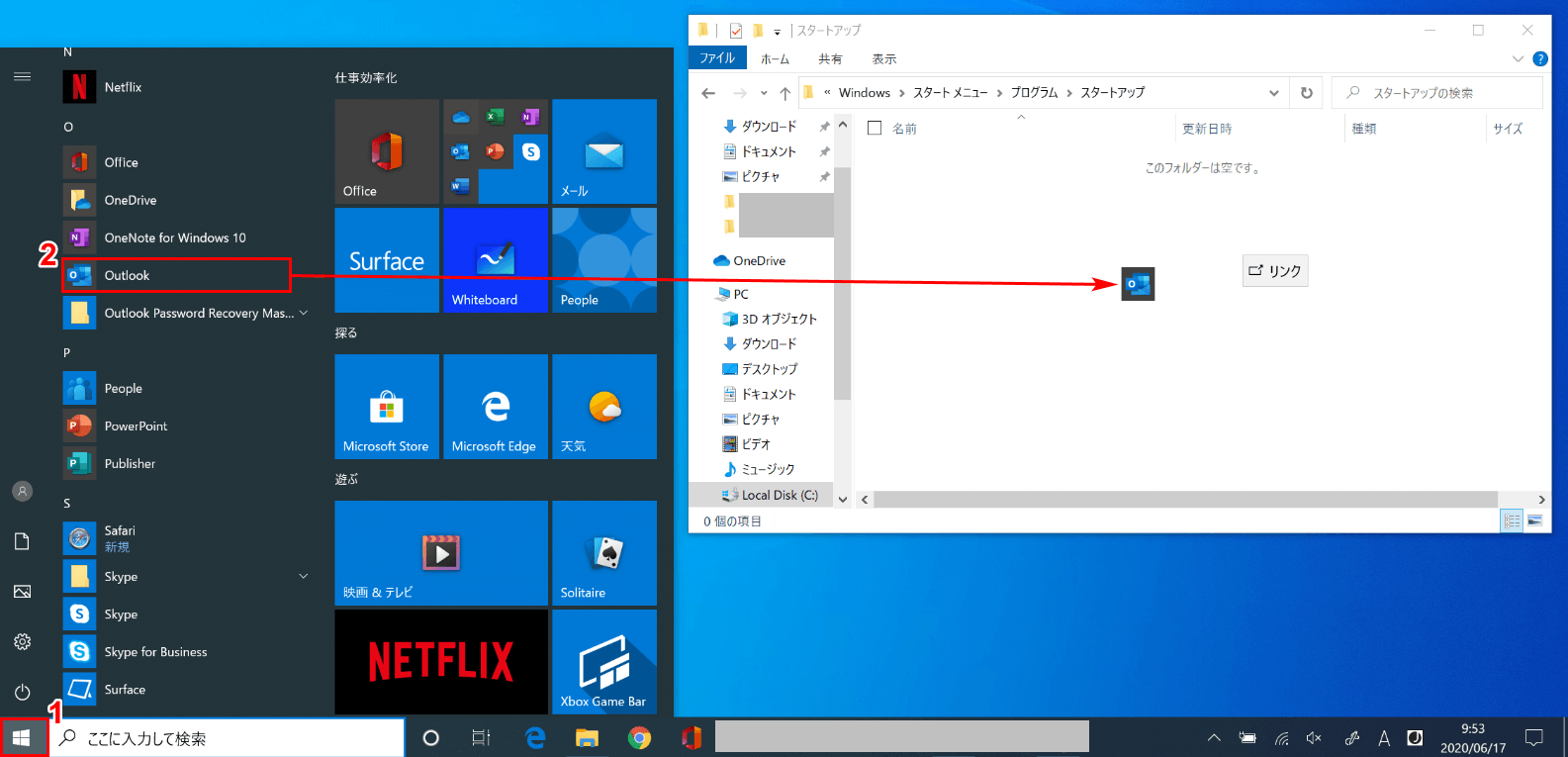Switch to the ホーム ribbon tab
Image resolution: width=1568 pixels, height=757 pixels.
tap(775, 59)
